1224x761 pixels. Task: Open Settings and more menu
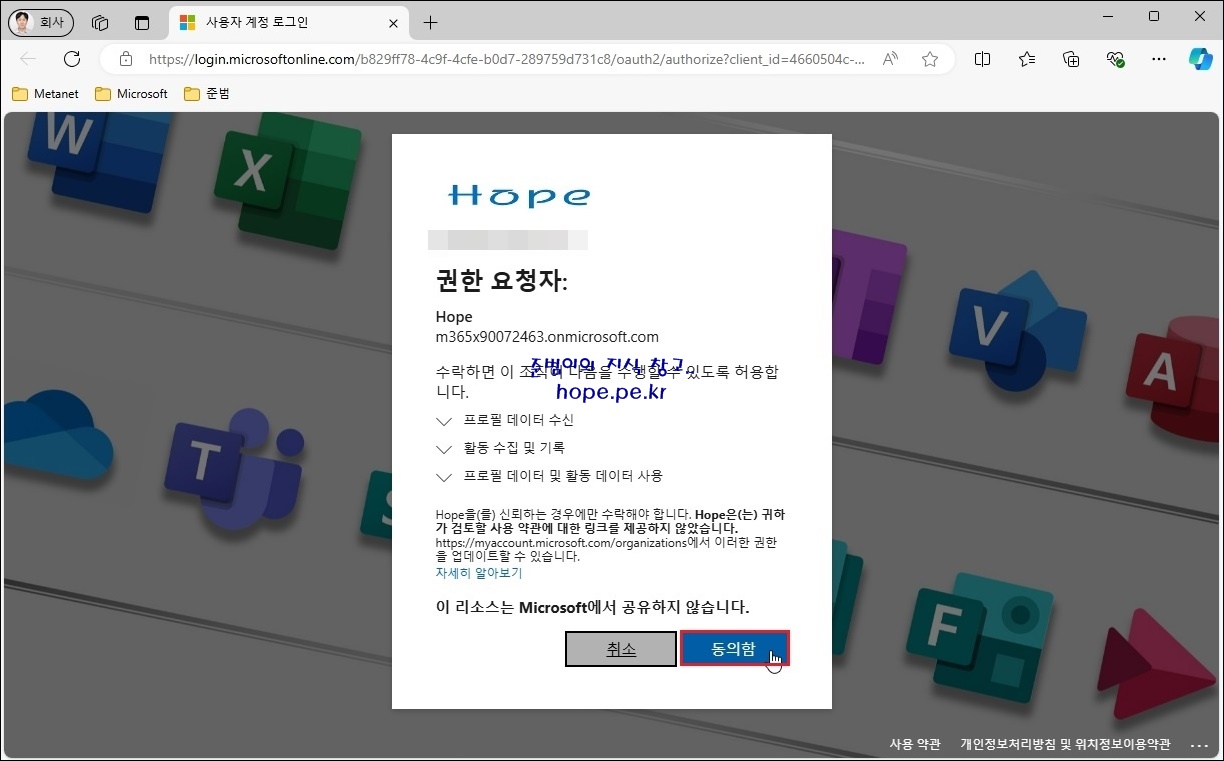point(1159,59)
